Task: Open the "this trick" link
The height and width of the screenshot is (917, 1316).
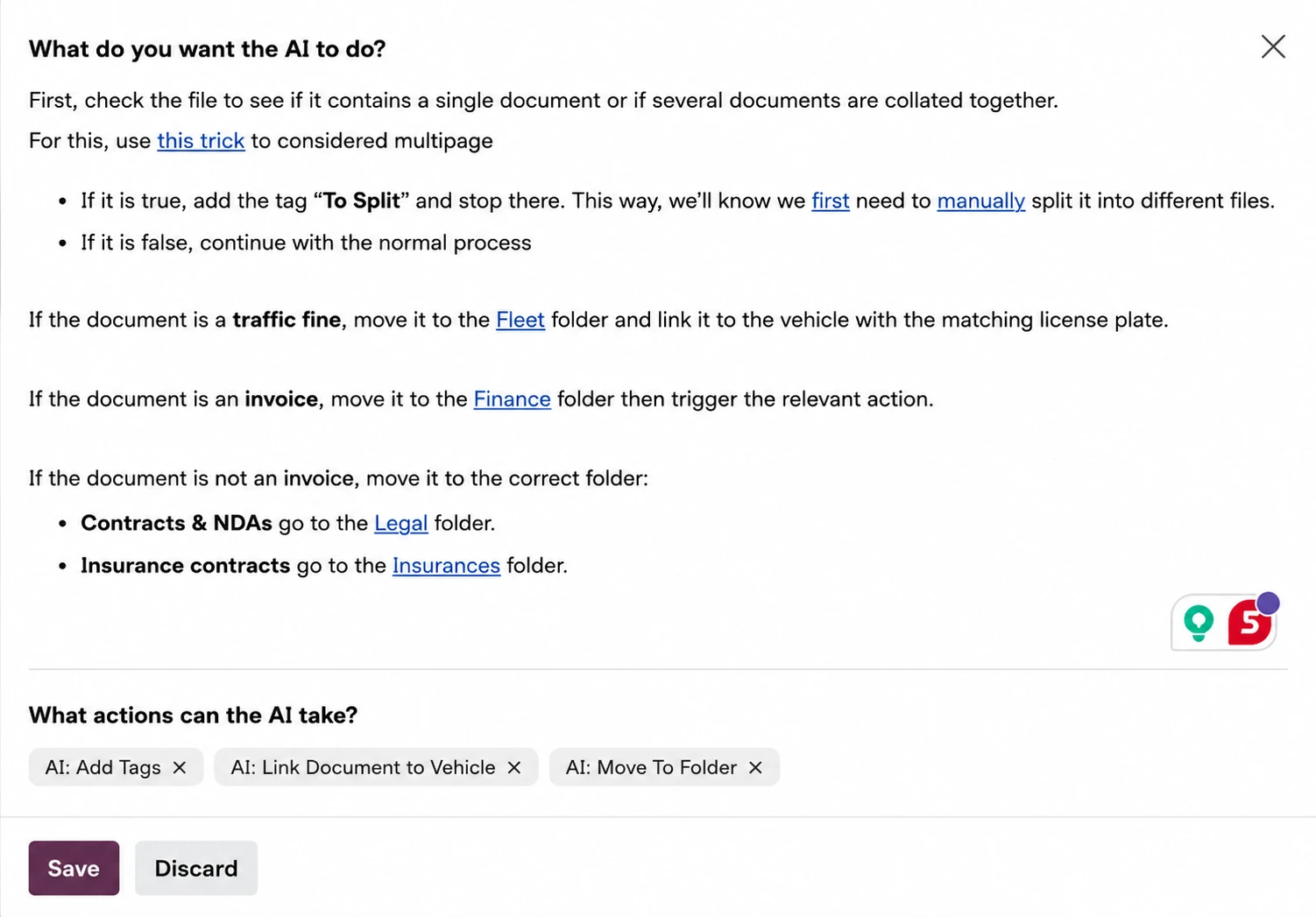Action: pyautogui.click(x=201, y=141)
